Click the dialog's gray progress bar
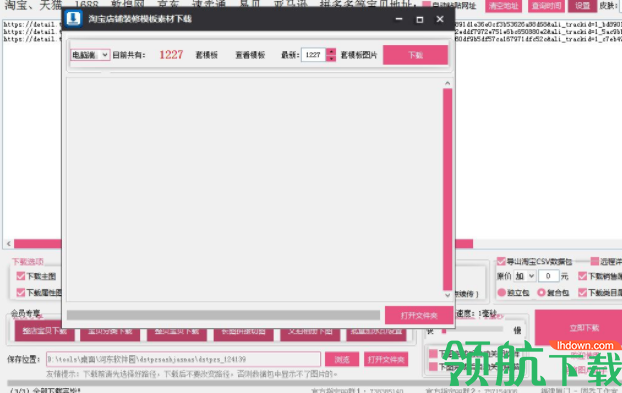Image resolution: width=622 pixels, height=393 pixels. pyautogui.click(x=223, y=315)
